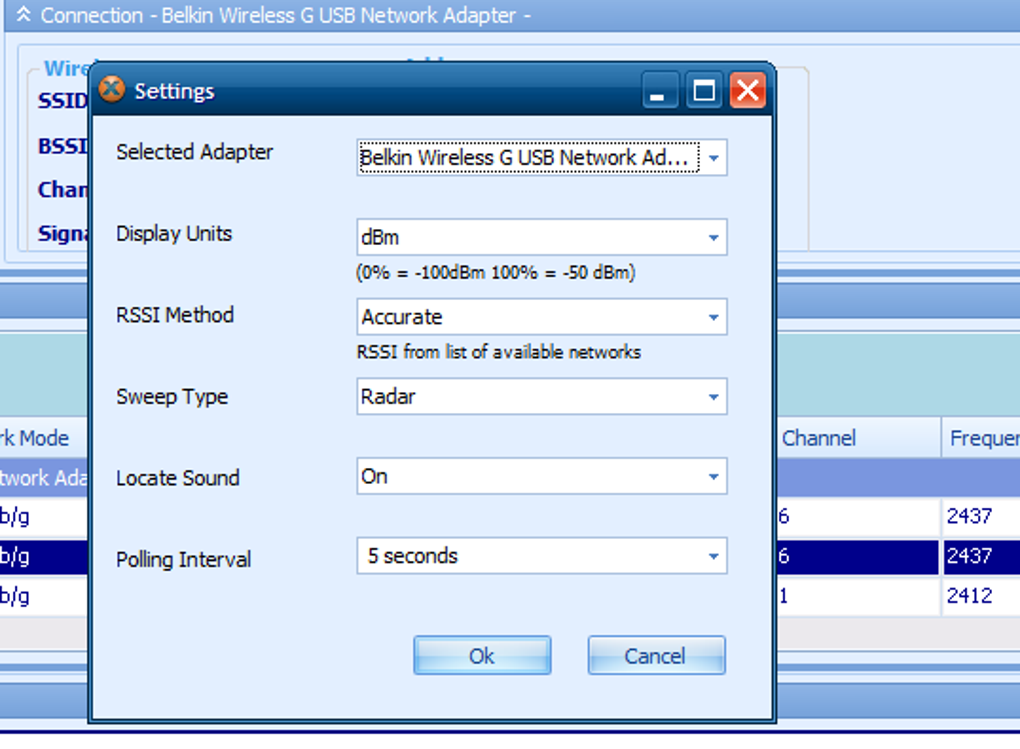The image size is (1020, 749).
Task: Expand the Polling Interval dropdown
Action: point(541,556)
